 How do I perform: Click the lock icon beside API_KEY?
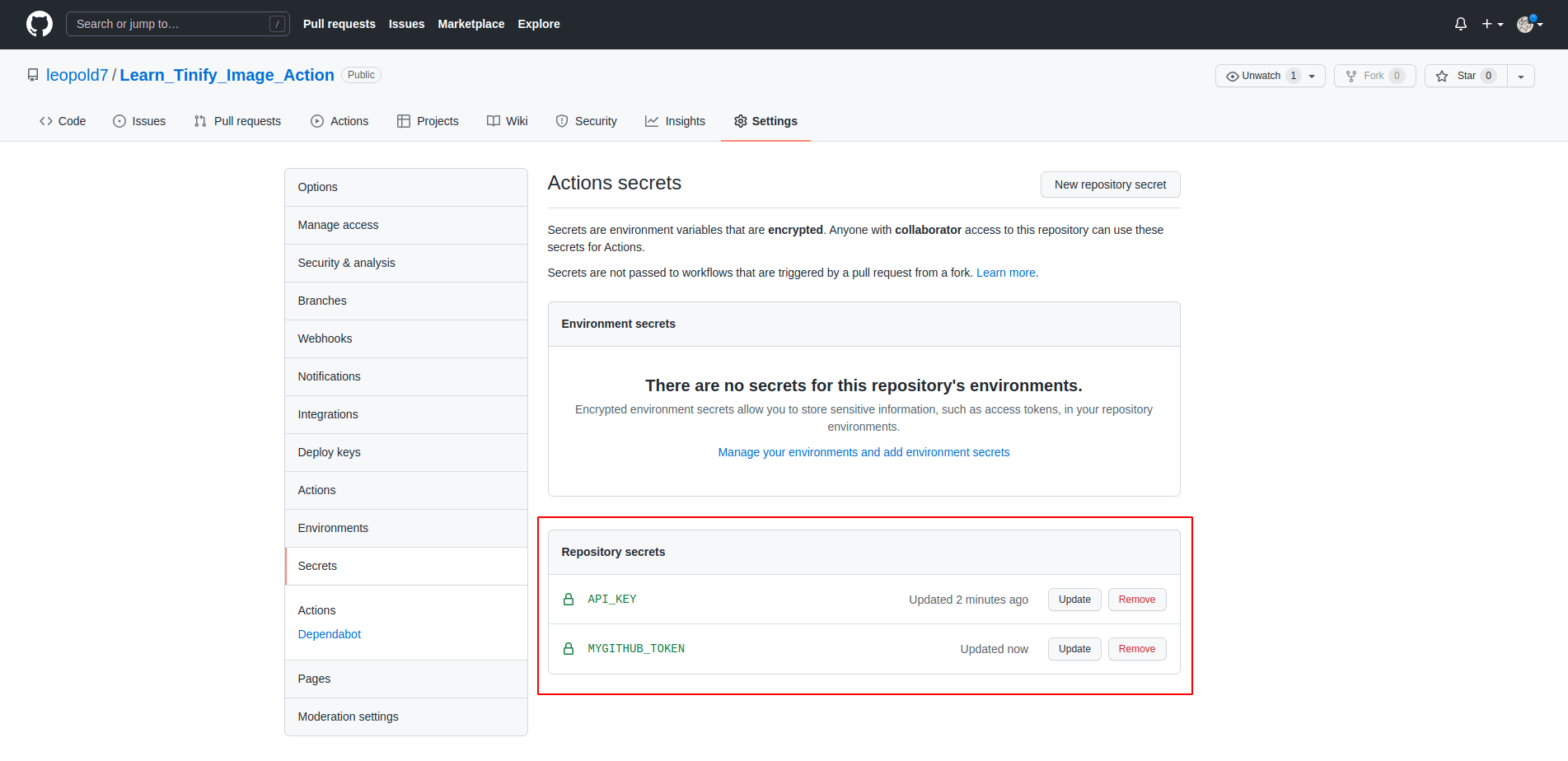(569, 600)
